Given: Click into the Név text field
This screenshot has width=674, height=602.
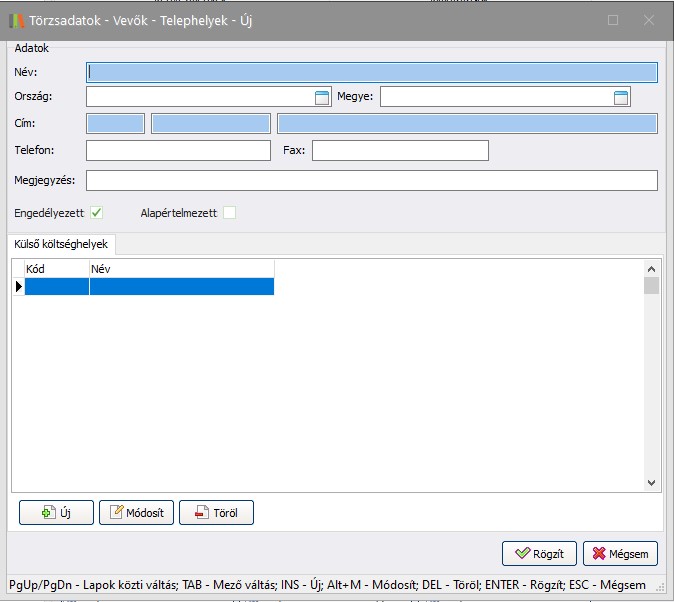Looking at the screenshot, I should (x=372, y=72).
